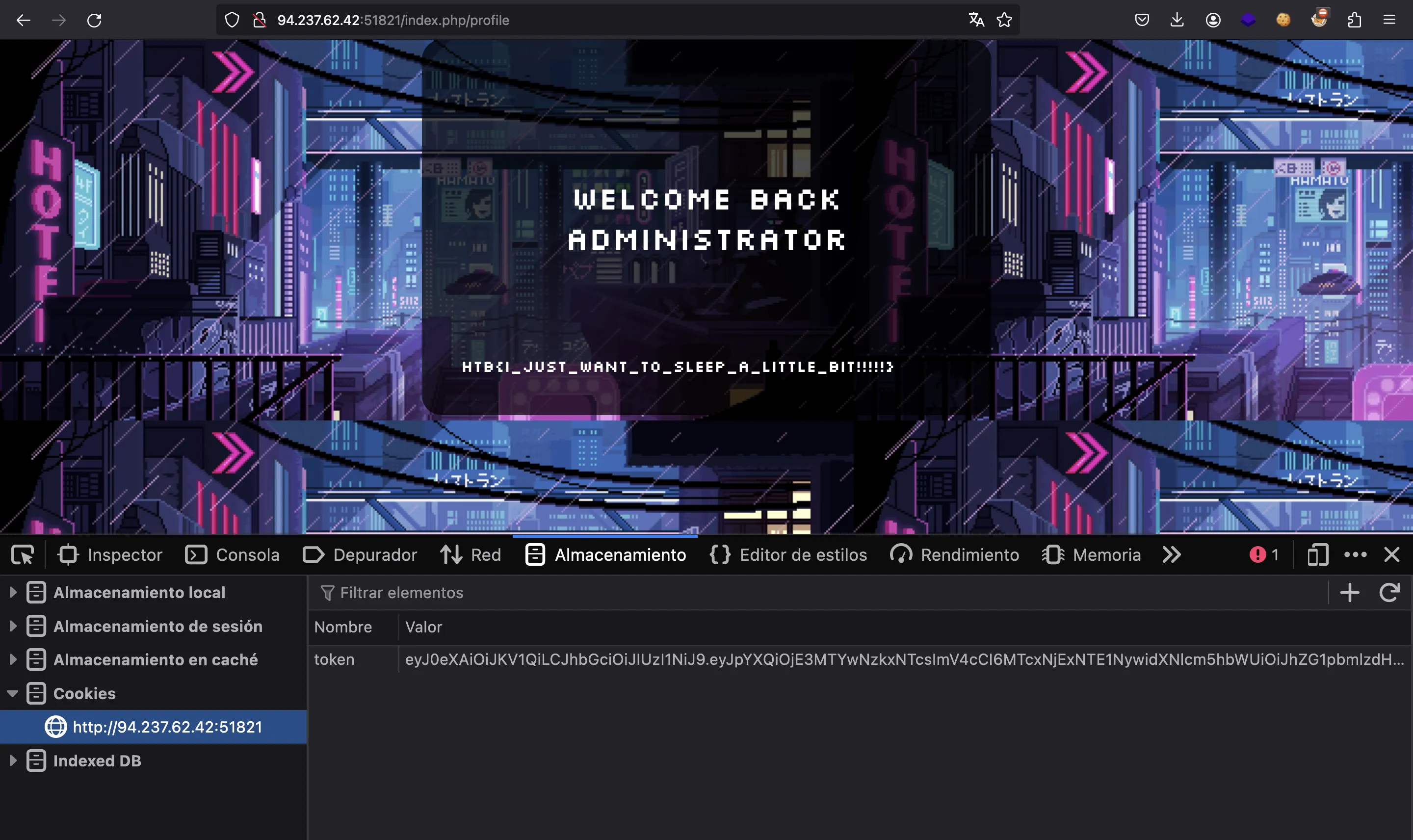Close the developer tools panel
The image size is (1413, 840).
coord(1391,555)
